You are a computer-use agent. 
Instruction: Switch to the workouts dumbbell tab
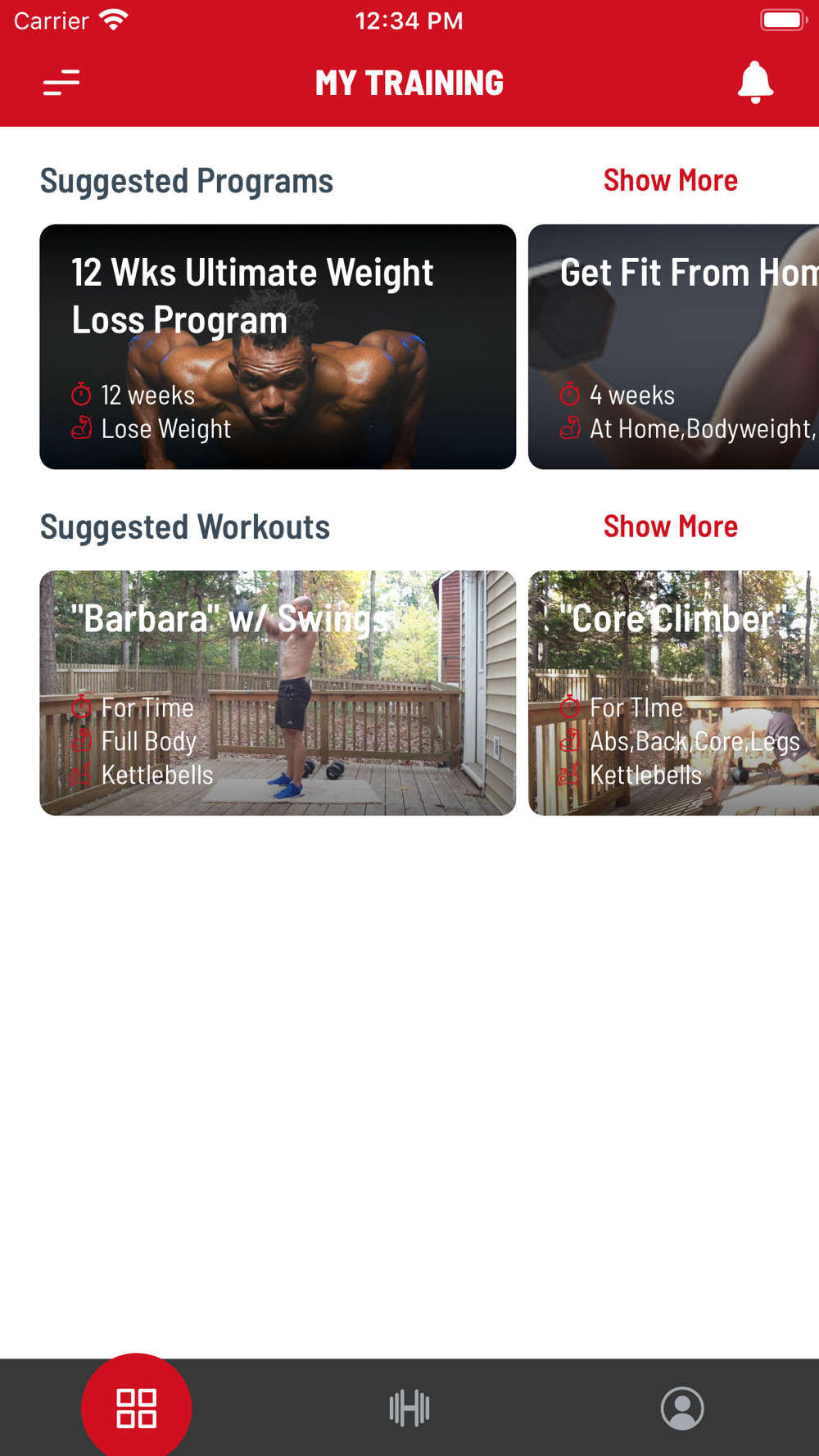tap(409, 1408)
